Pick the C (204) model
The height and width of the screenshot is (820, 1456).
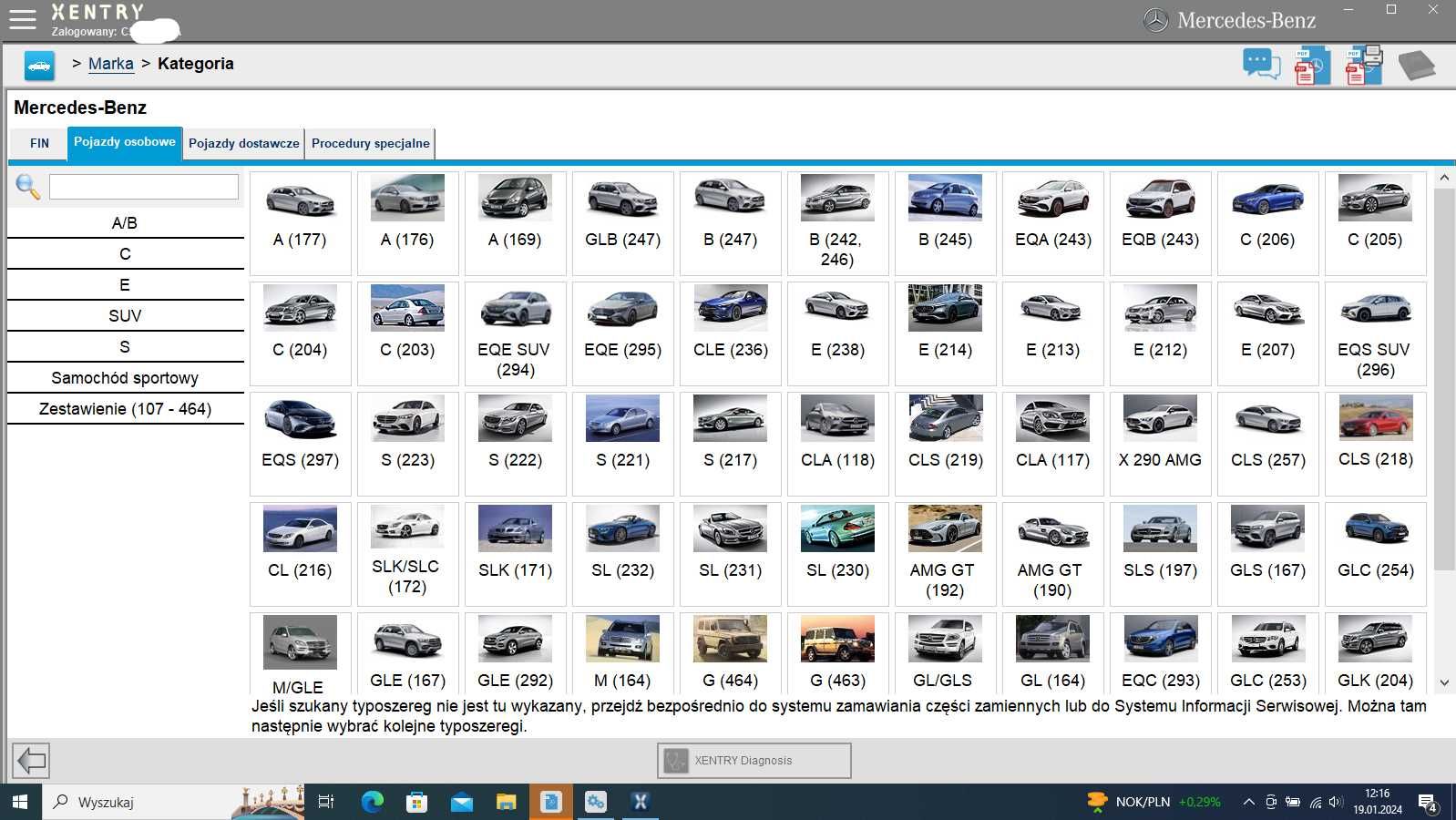(300, 333)
